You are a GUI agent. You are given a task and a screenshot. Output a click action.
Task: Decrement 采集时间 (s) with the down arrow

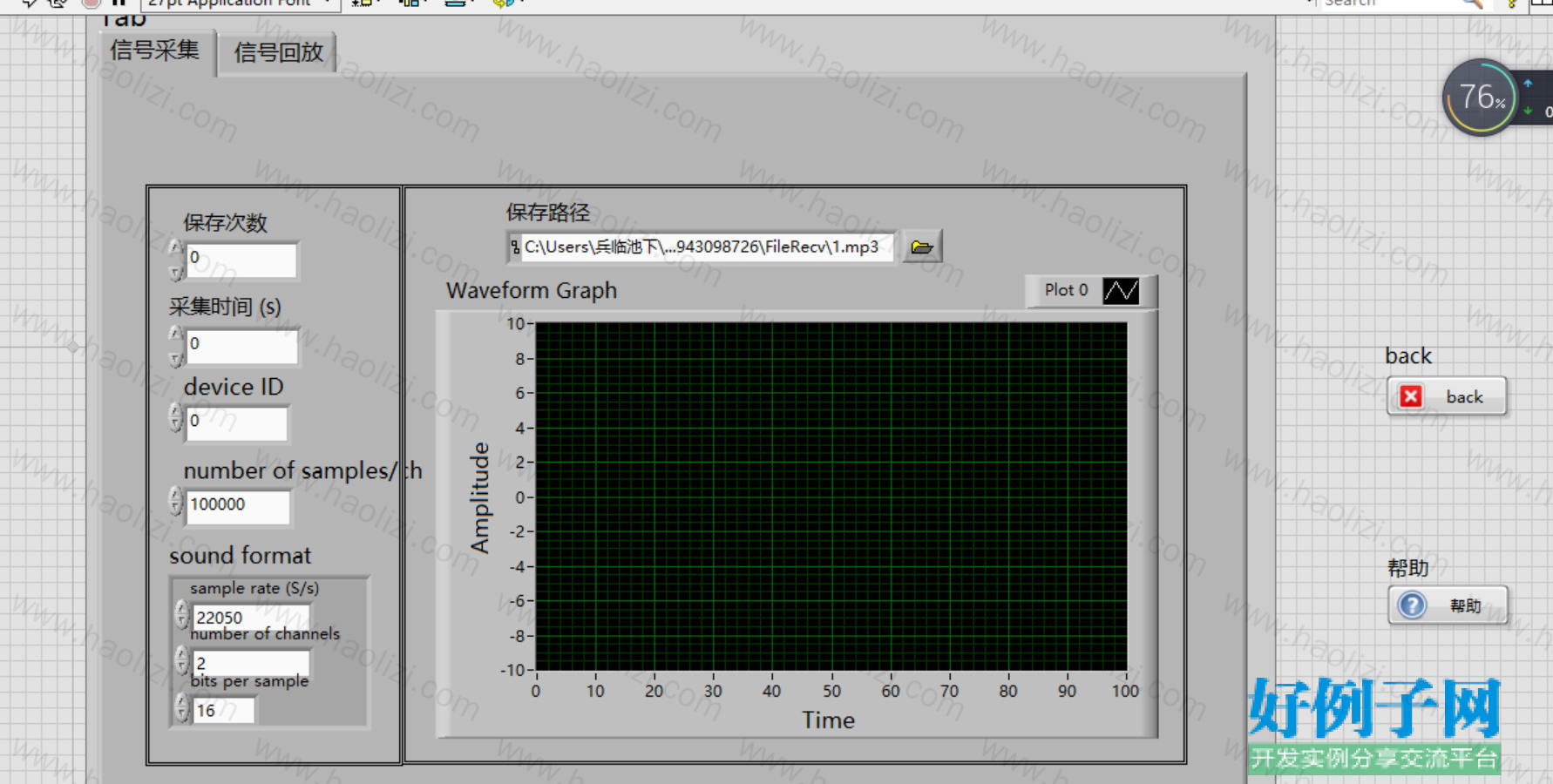click(176, 358)
